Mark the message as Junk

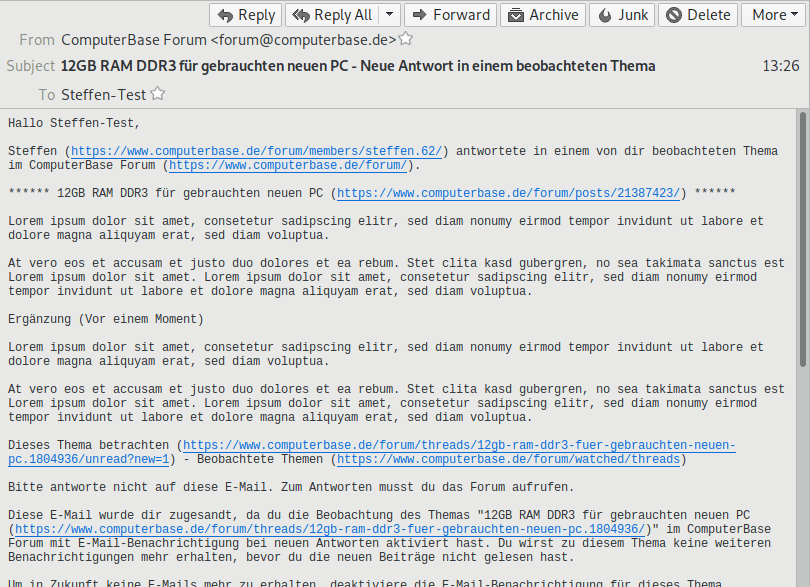tap(622, 15)
